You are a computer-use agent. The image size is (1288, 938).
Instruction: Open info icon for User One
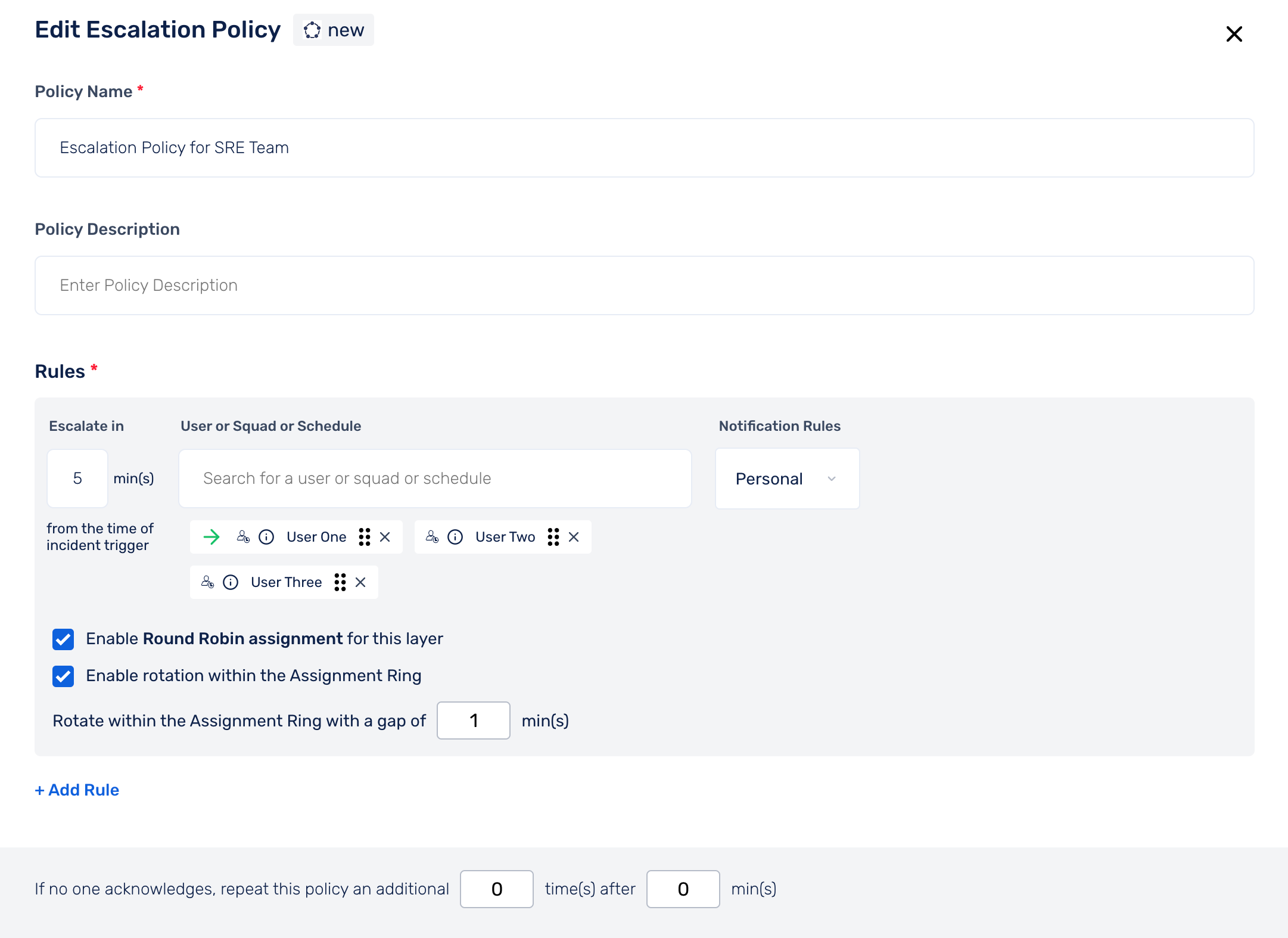(x=266, y=537)
